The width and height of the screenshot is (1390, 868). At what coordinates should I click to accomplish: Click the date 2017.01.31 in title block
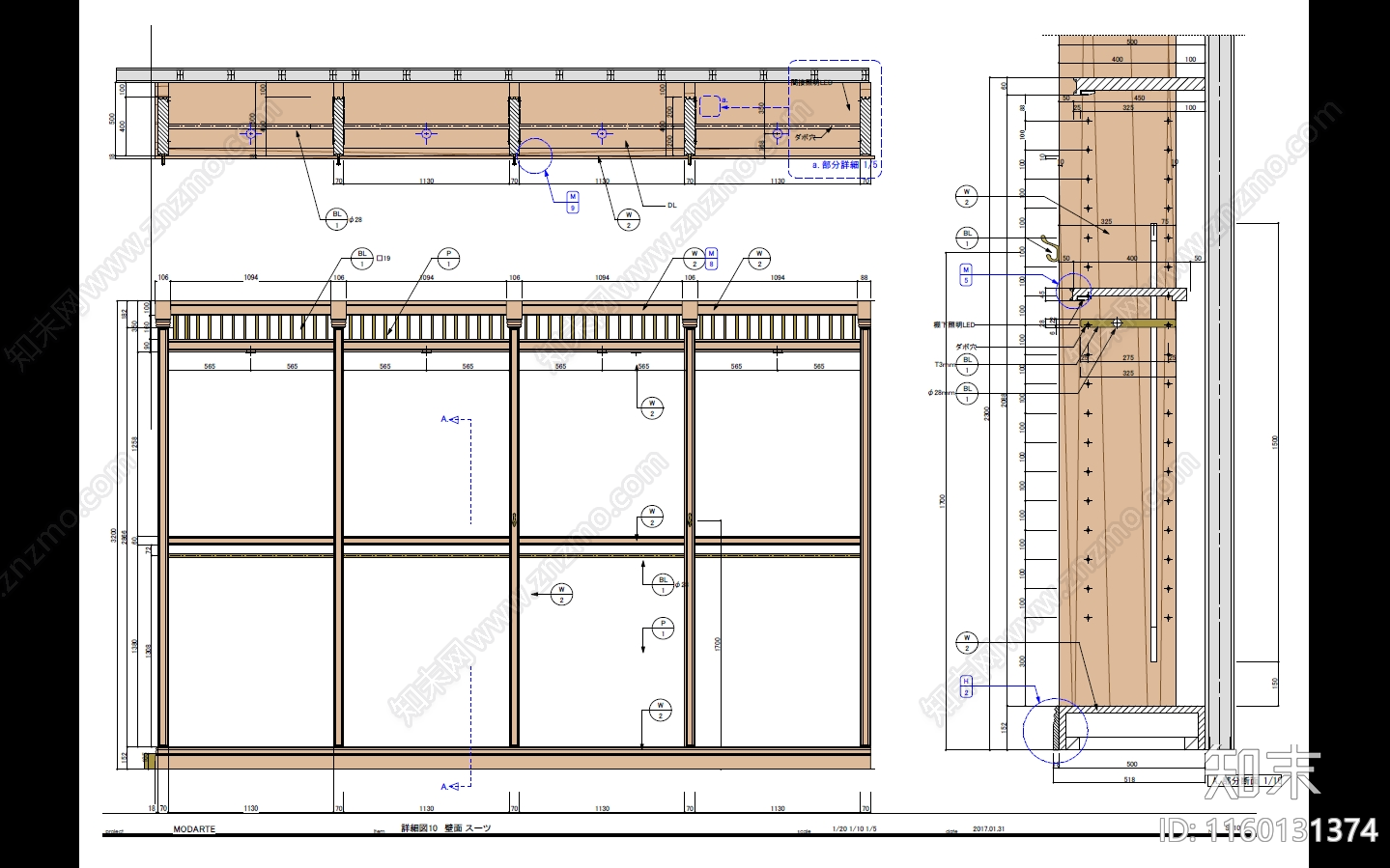pos(988,828)
